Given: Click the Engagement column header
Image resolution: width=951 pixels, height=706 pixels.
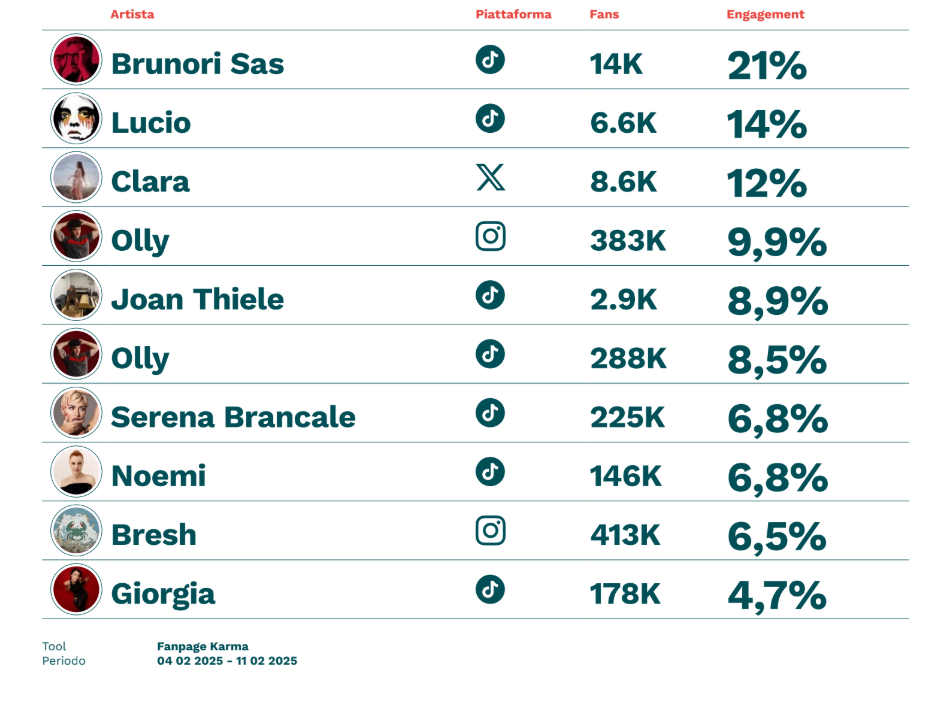Looking at the screenshot, I should [x=765, y=15].
